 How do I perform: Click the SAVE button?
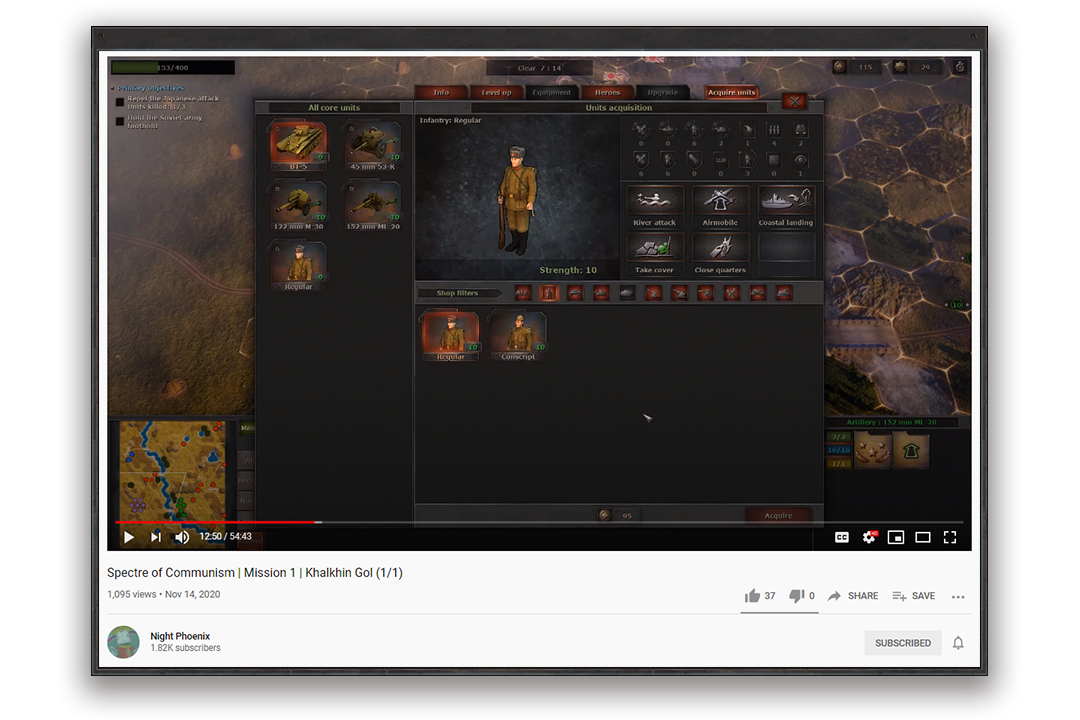point(914,596)
